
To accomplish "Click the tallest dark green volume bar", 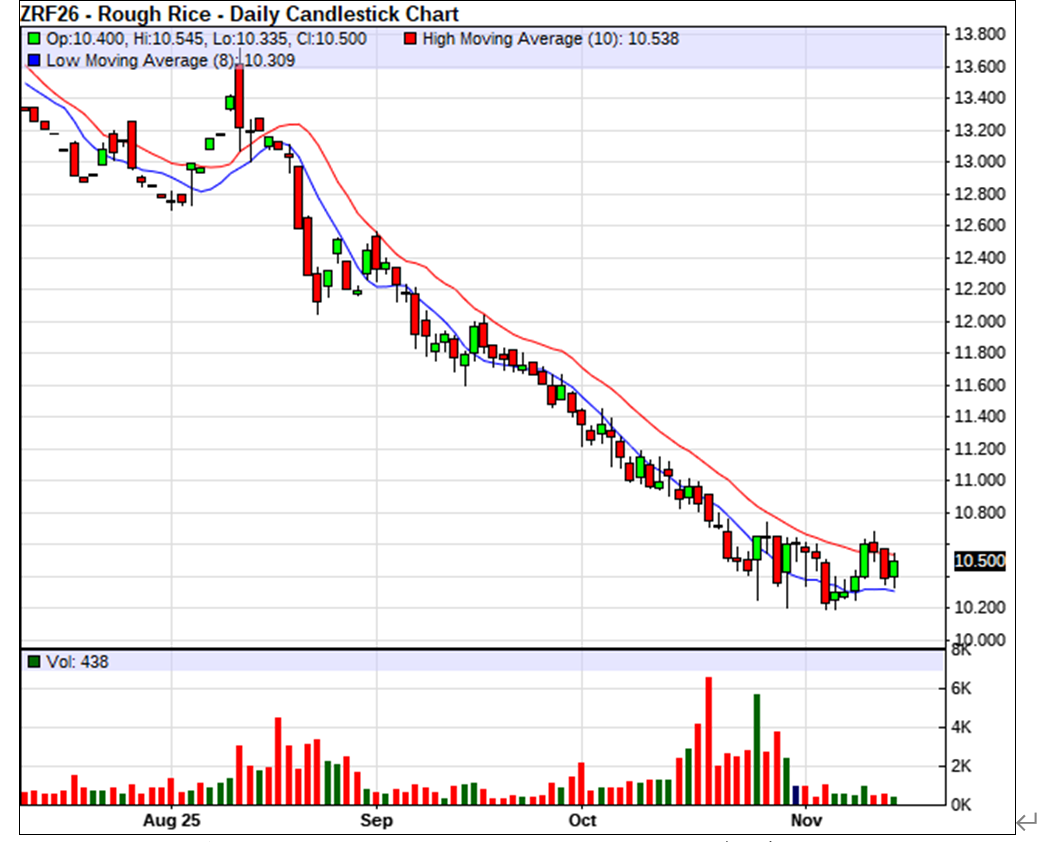I will (757, 749).
